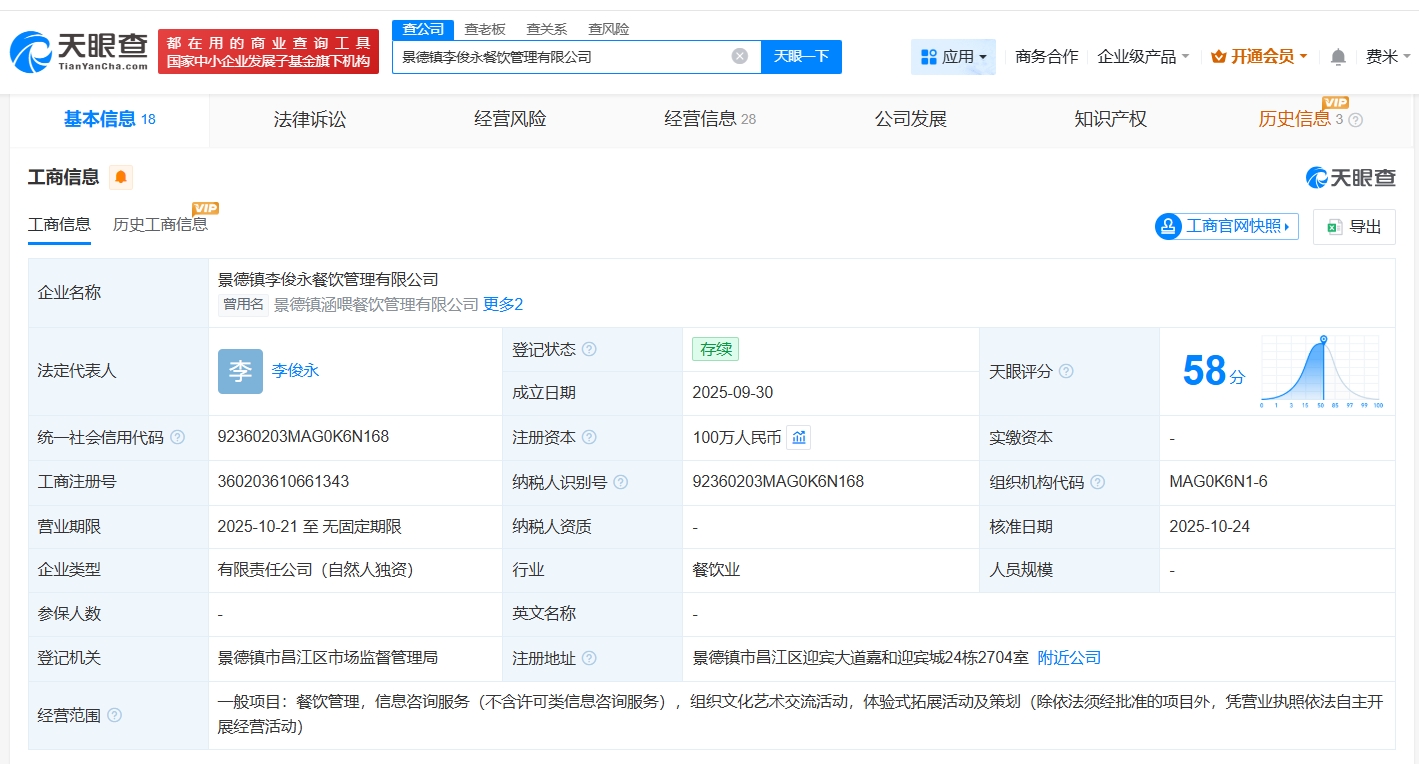Click help icon beside 经营范围
Image resolution: width=1419 pixels, height=764 pixels.
tap(115, 716)
